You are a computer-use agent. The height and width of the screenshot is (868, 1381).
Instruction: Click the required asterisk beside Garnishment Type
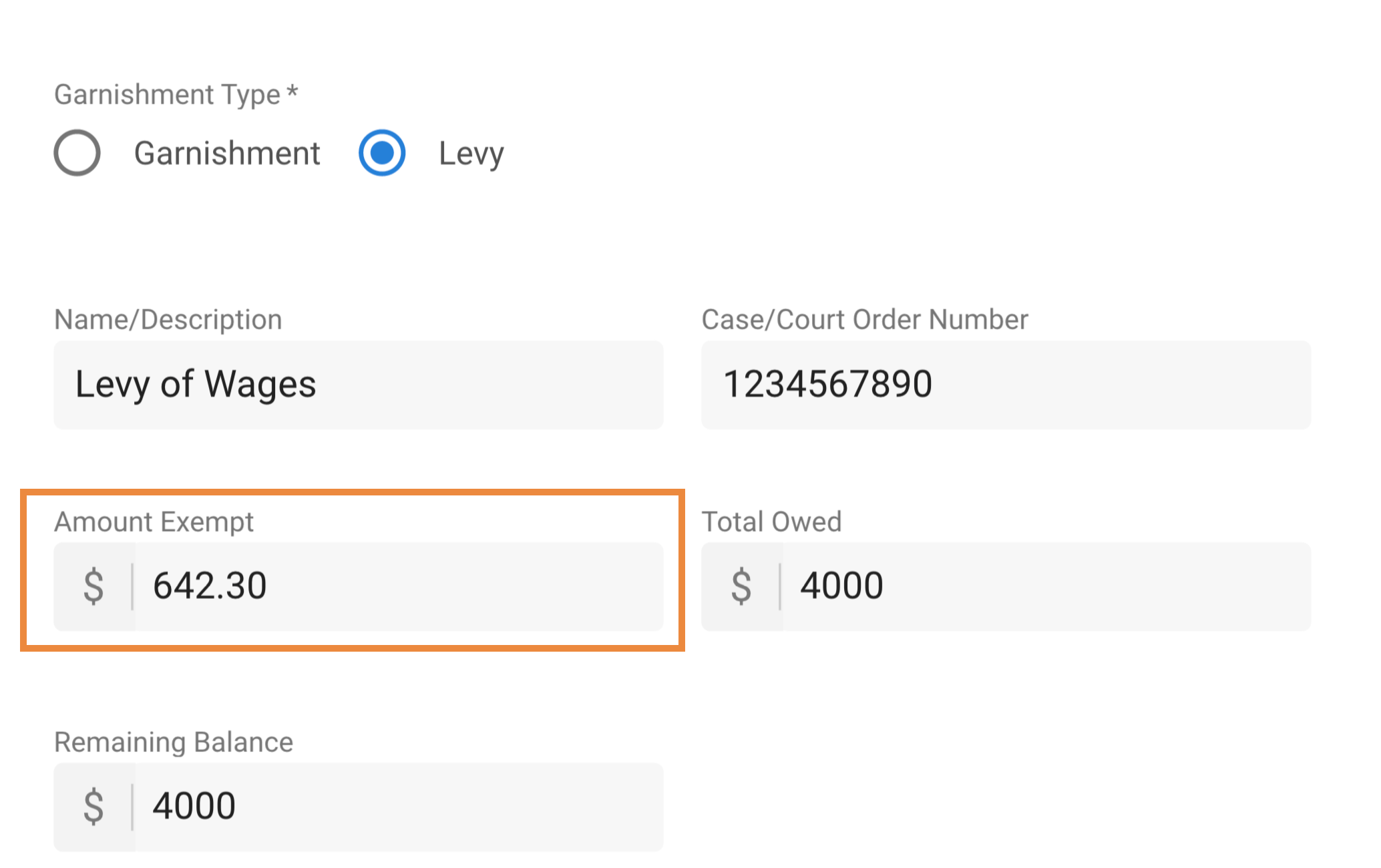coord(292,92)
